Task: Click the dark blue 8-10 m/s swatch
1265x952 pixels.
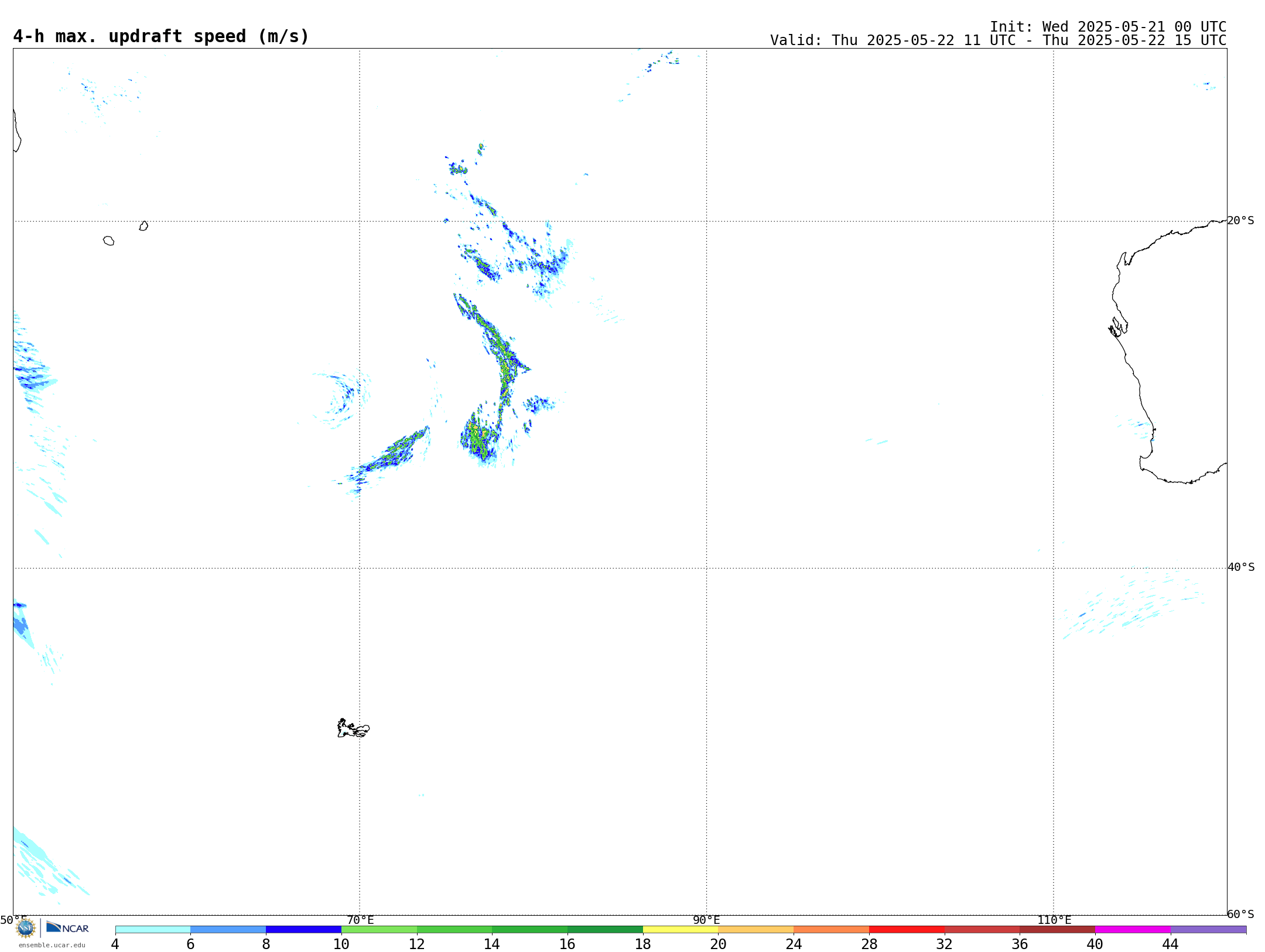Action: 303,930
